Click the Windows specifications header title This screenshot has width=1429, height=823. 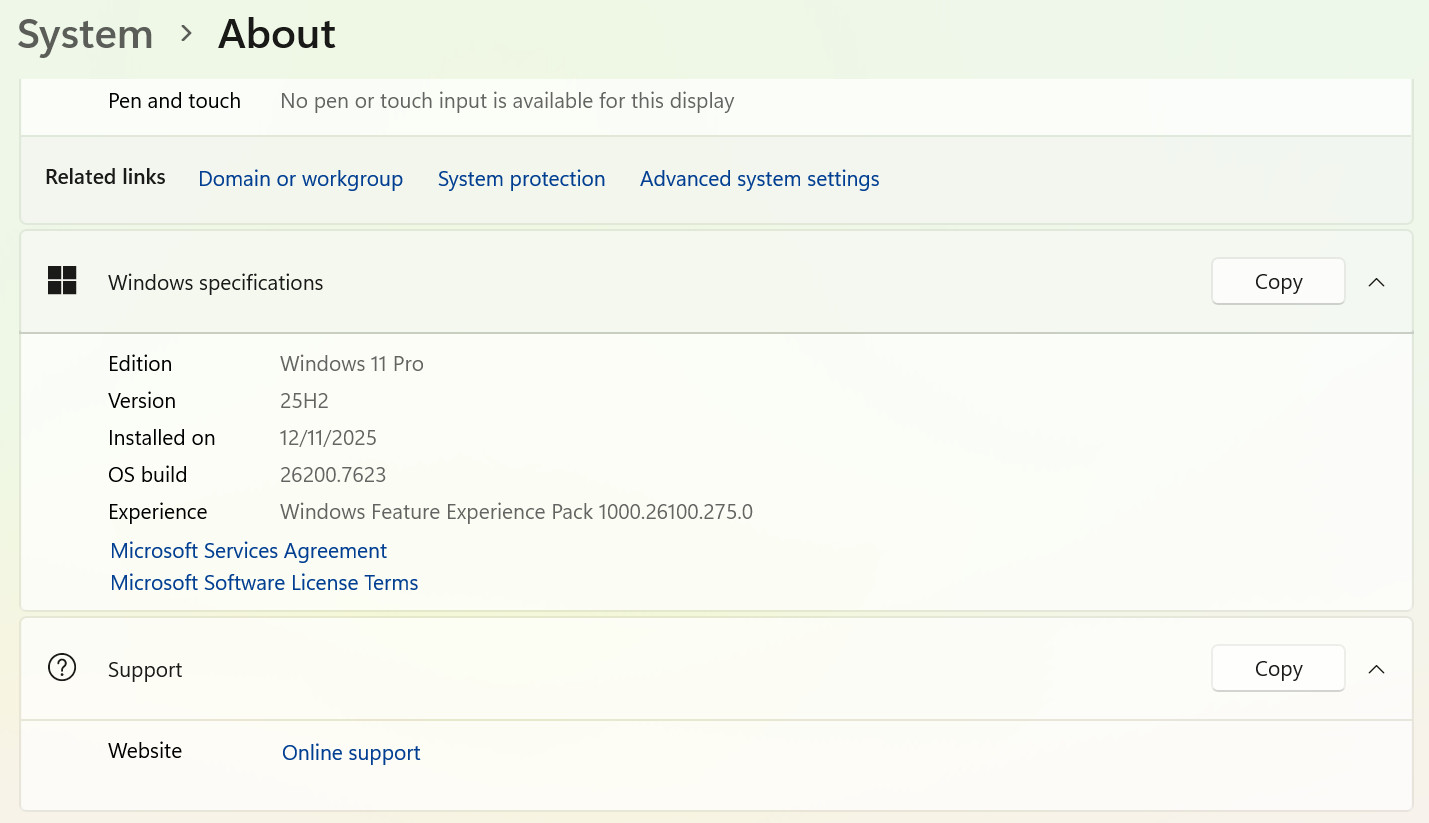tap(215, 283)
